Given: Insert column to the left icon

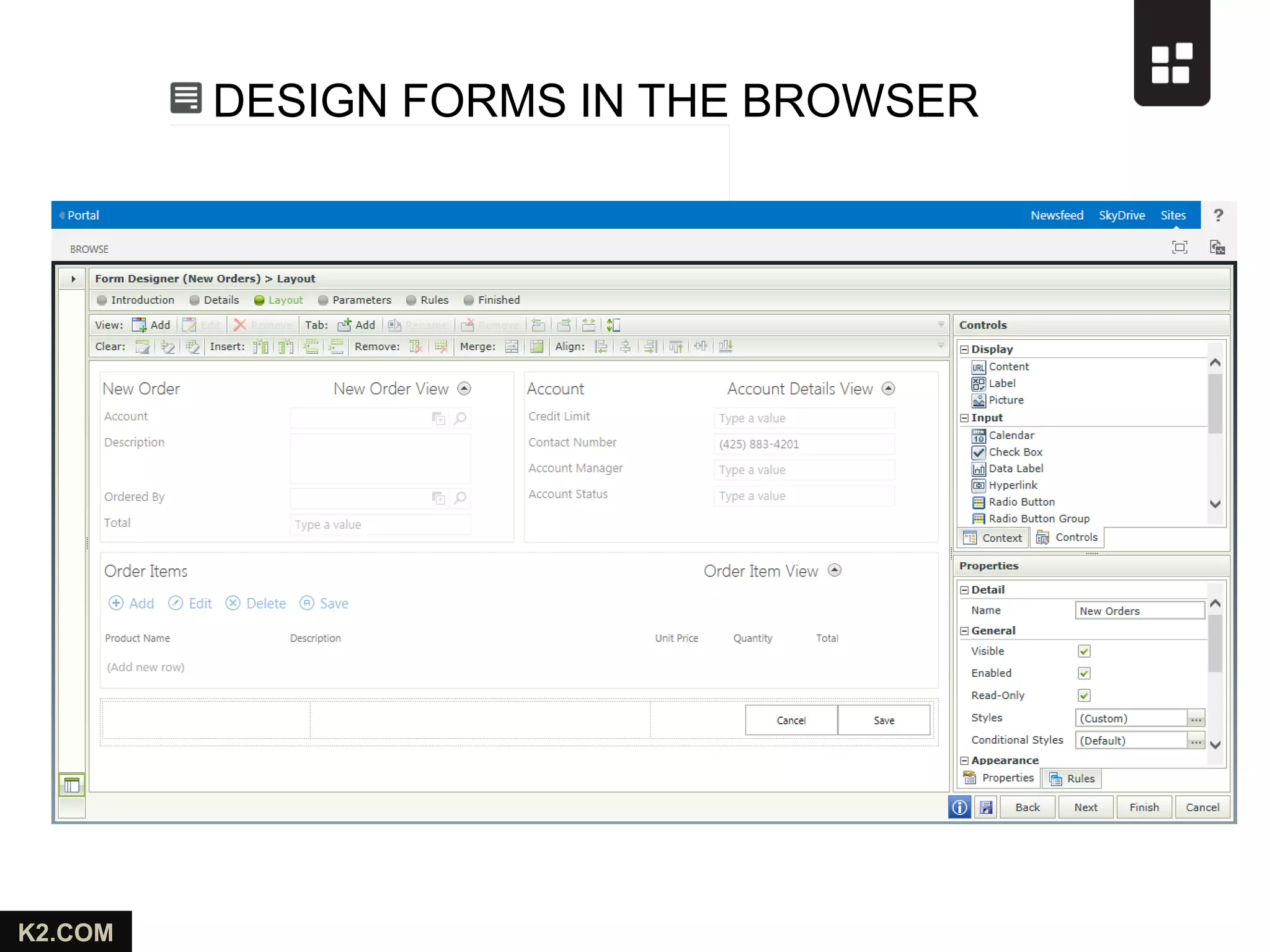Looking at the screenshot, I should (x=260, y=346).
